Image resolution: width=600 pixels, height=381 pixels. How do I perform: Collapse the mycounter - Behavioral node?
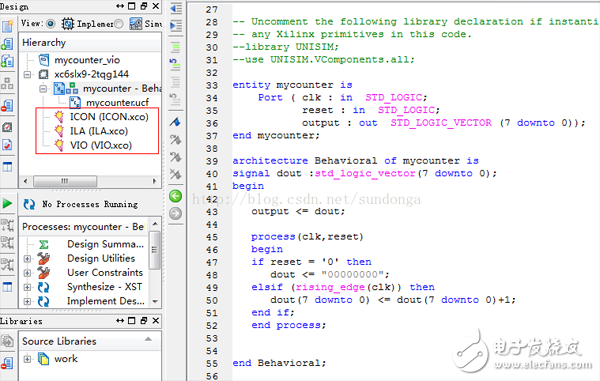[x=43, y=89]
